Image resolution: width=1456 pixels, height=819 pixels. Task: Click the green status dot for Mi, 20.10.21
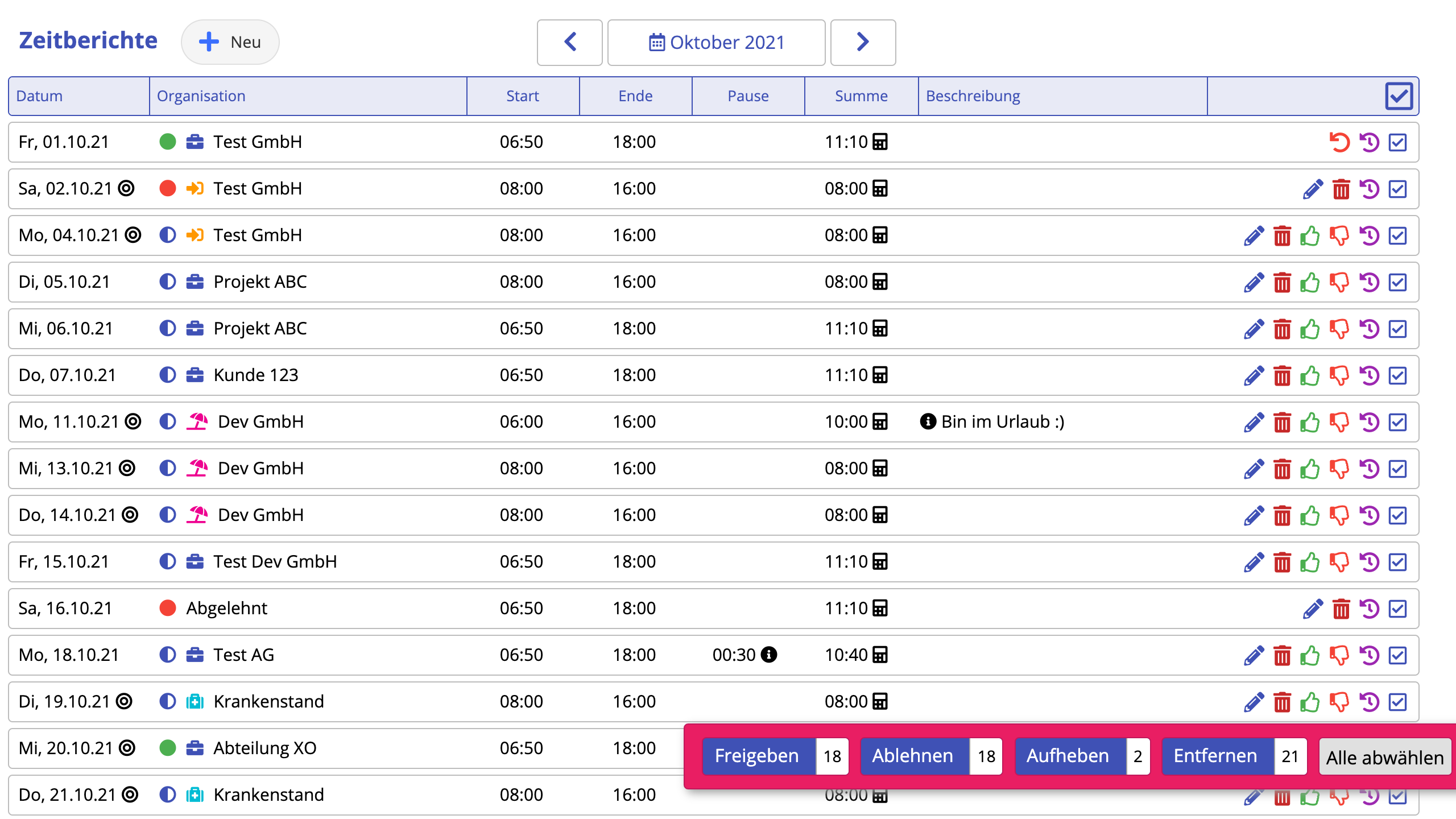[x=167, y=748]
